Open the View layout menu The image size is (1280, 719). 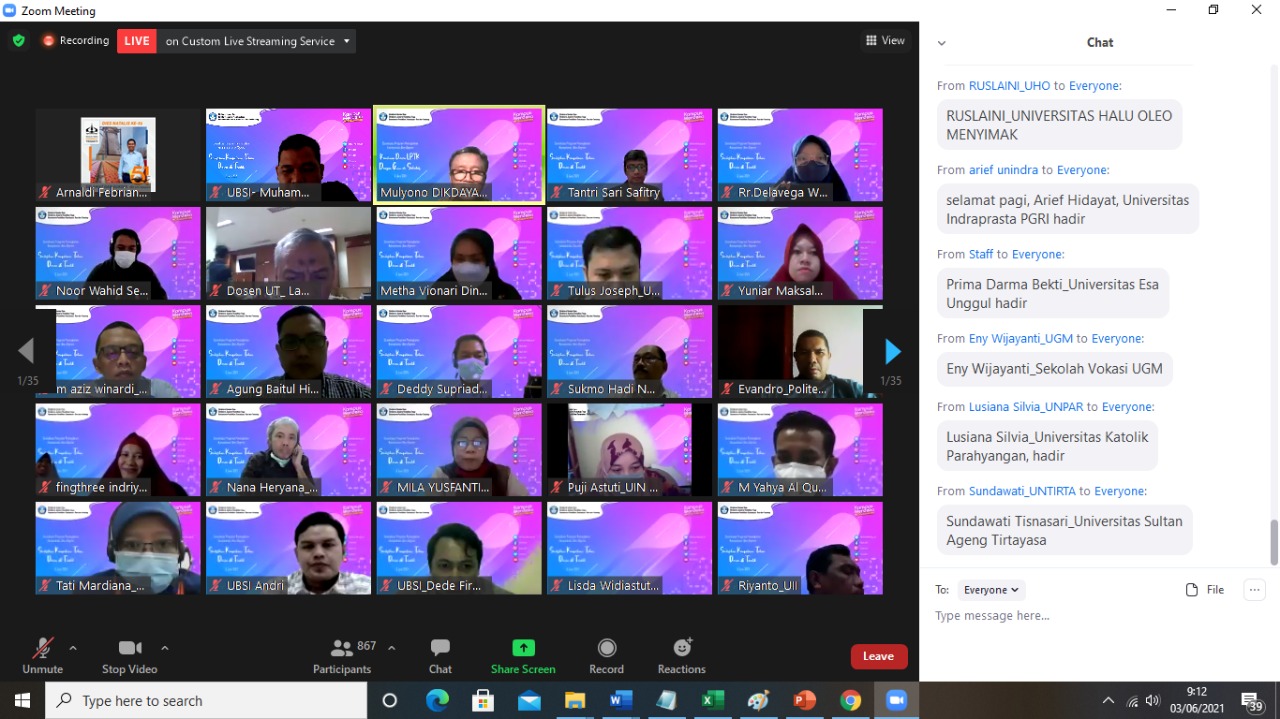886,41
